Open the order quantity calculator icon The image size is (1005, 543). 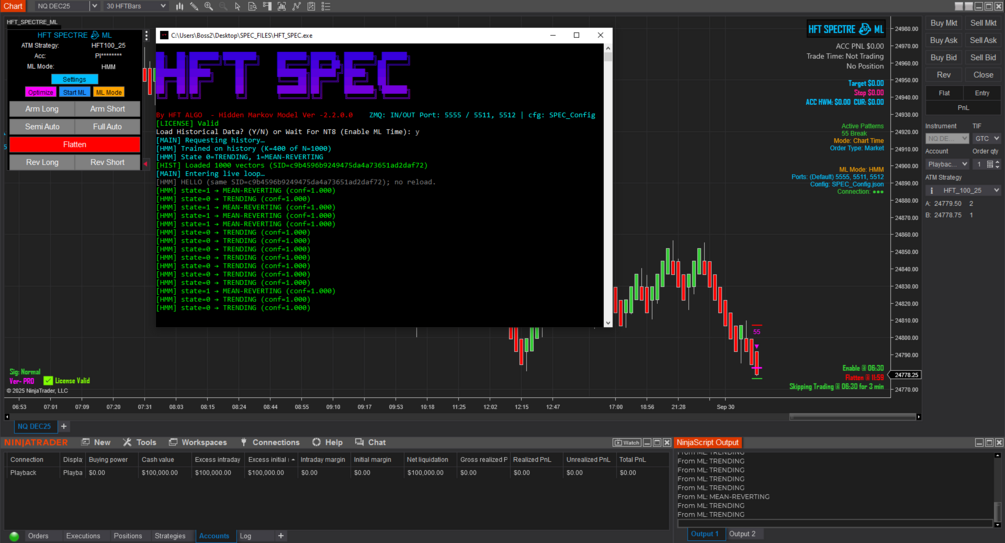990,164
